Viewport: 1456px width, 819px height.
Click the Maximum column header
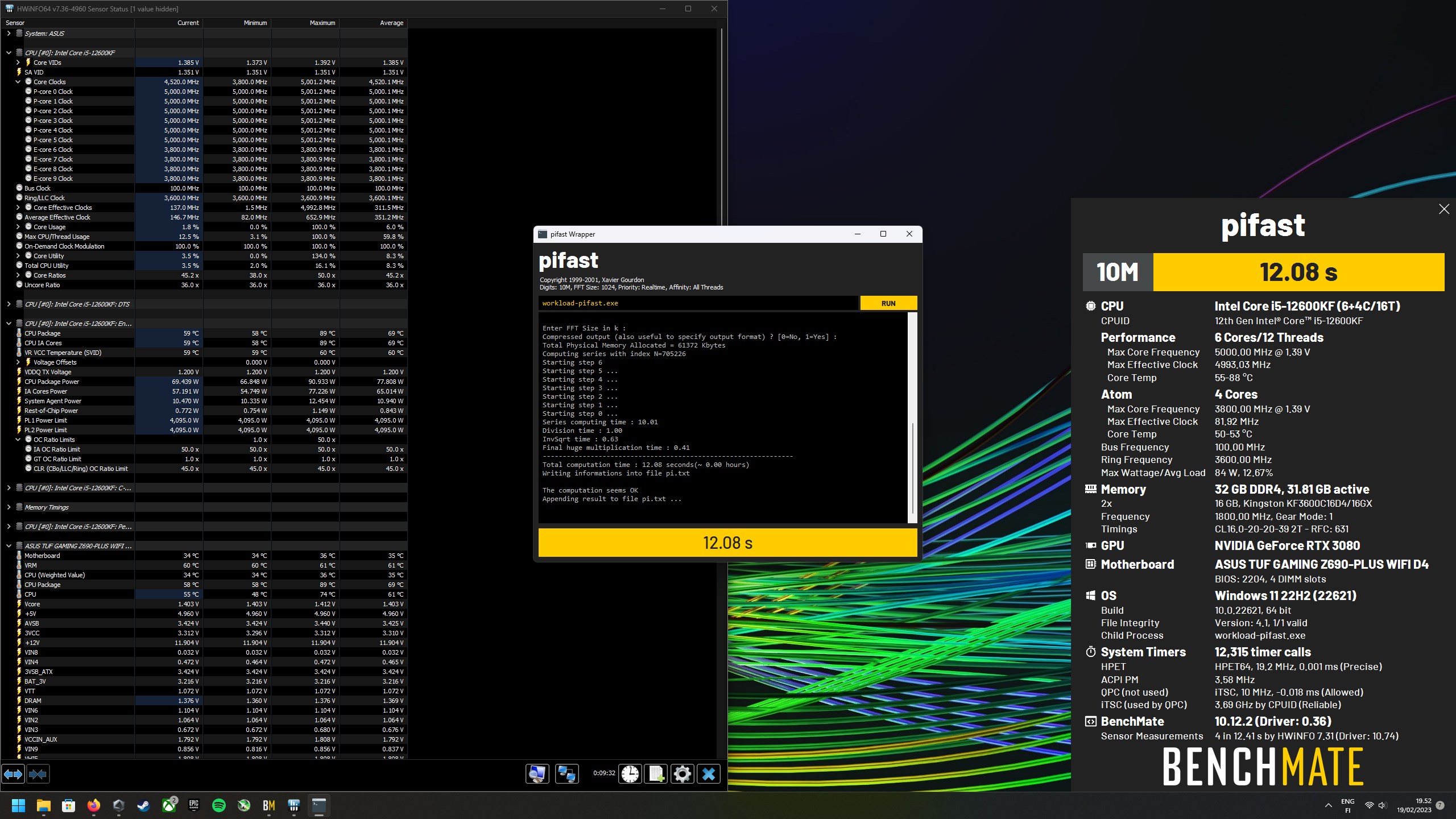(305, 23)
